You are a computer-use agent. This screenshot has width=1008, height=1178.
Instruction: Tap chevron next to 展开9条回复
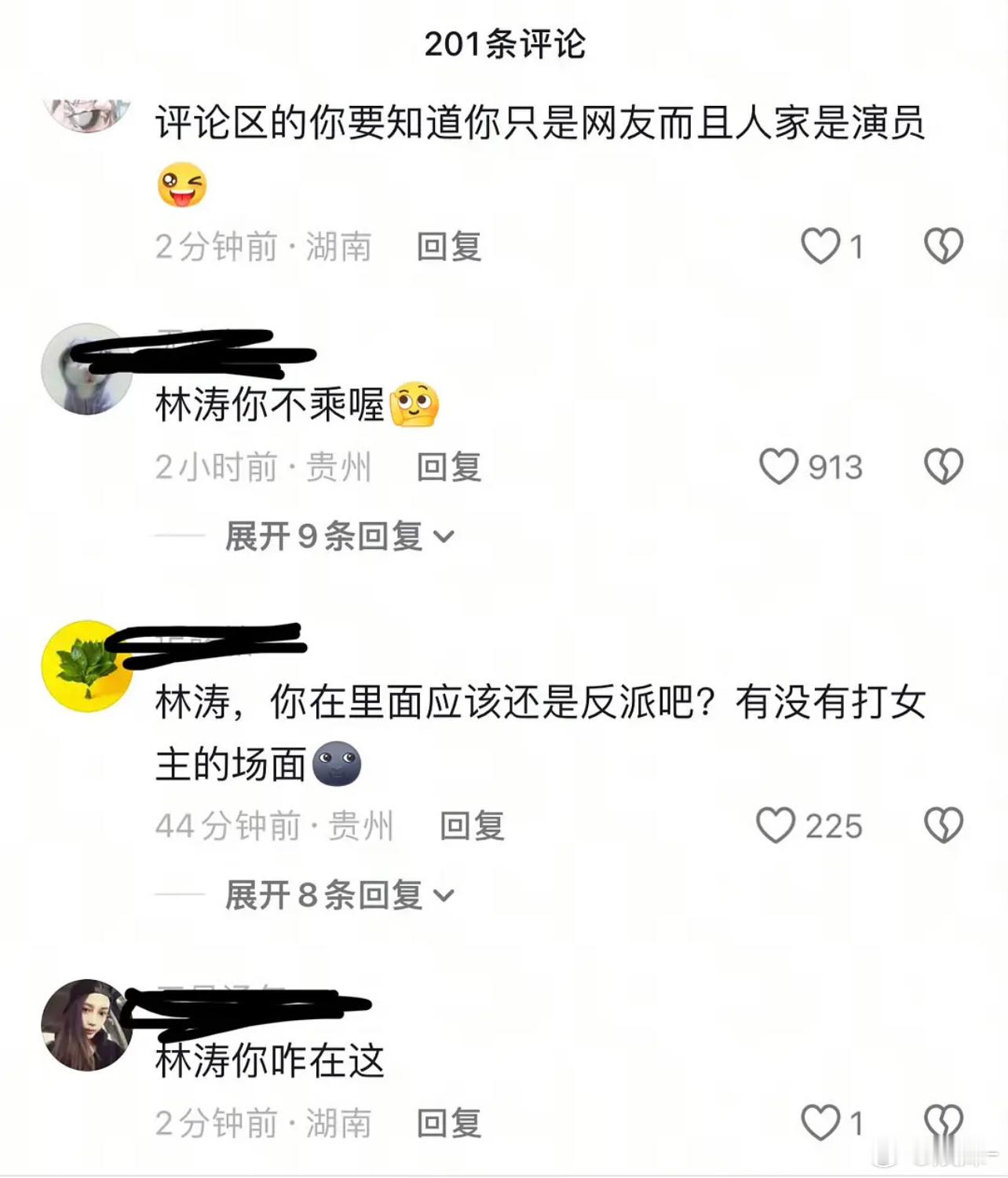pyautogui.click(x=444, y=537)
